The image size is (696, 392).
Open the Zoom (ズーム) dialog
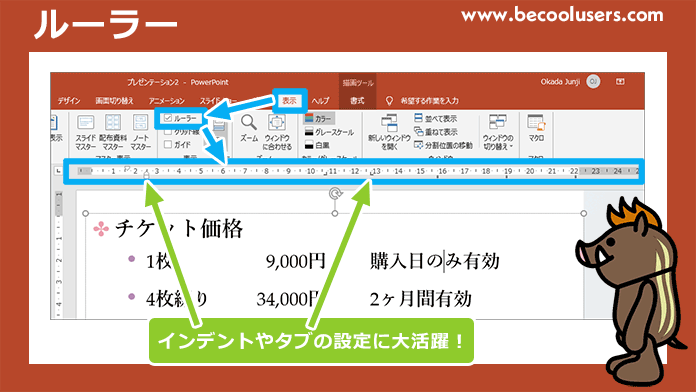point(249,128)
